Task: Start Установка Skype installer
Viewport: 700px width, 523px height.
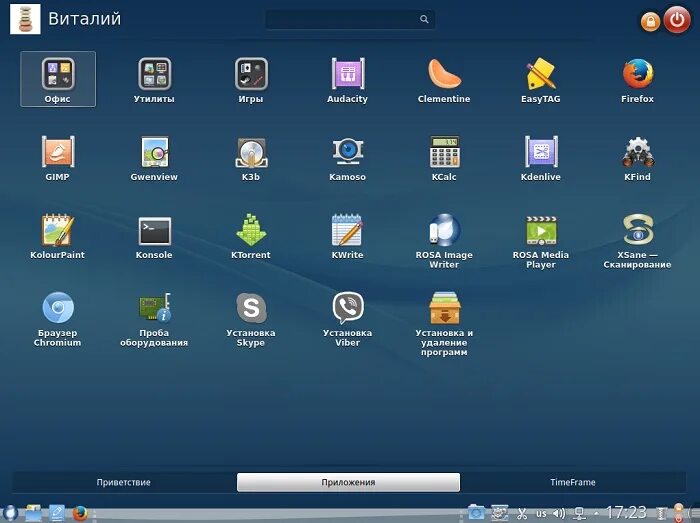Action: click(251, 319)
